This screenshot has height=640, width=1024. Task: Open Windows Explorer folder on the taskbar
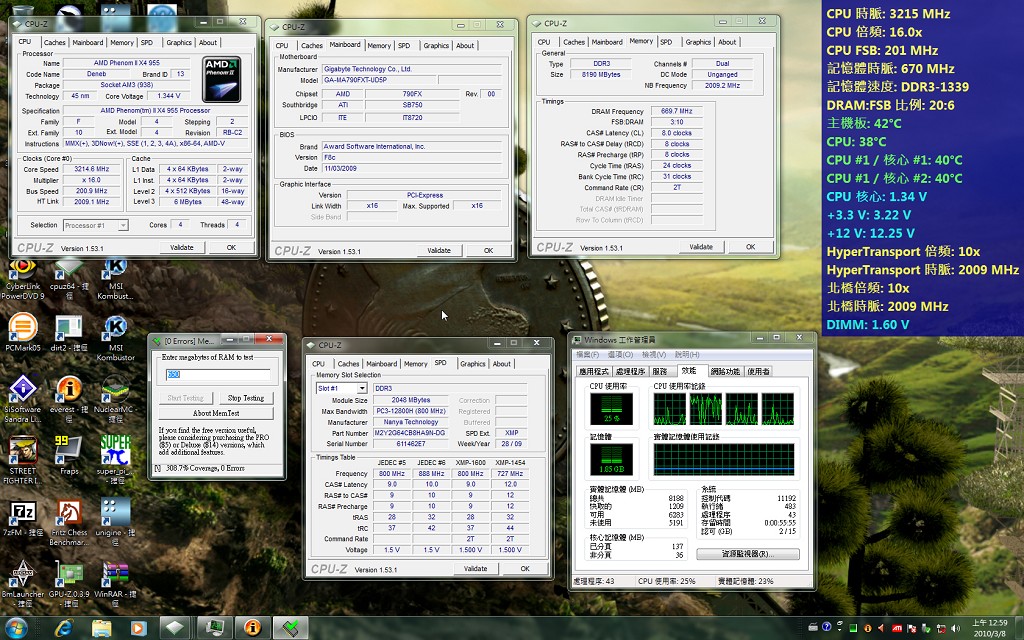point(101,628)
